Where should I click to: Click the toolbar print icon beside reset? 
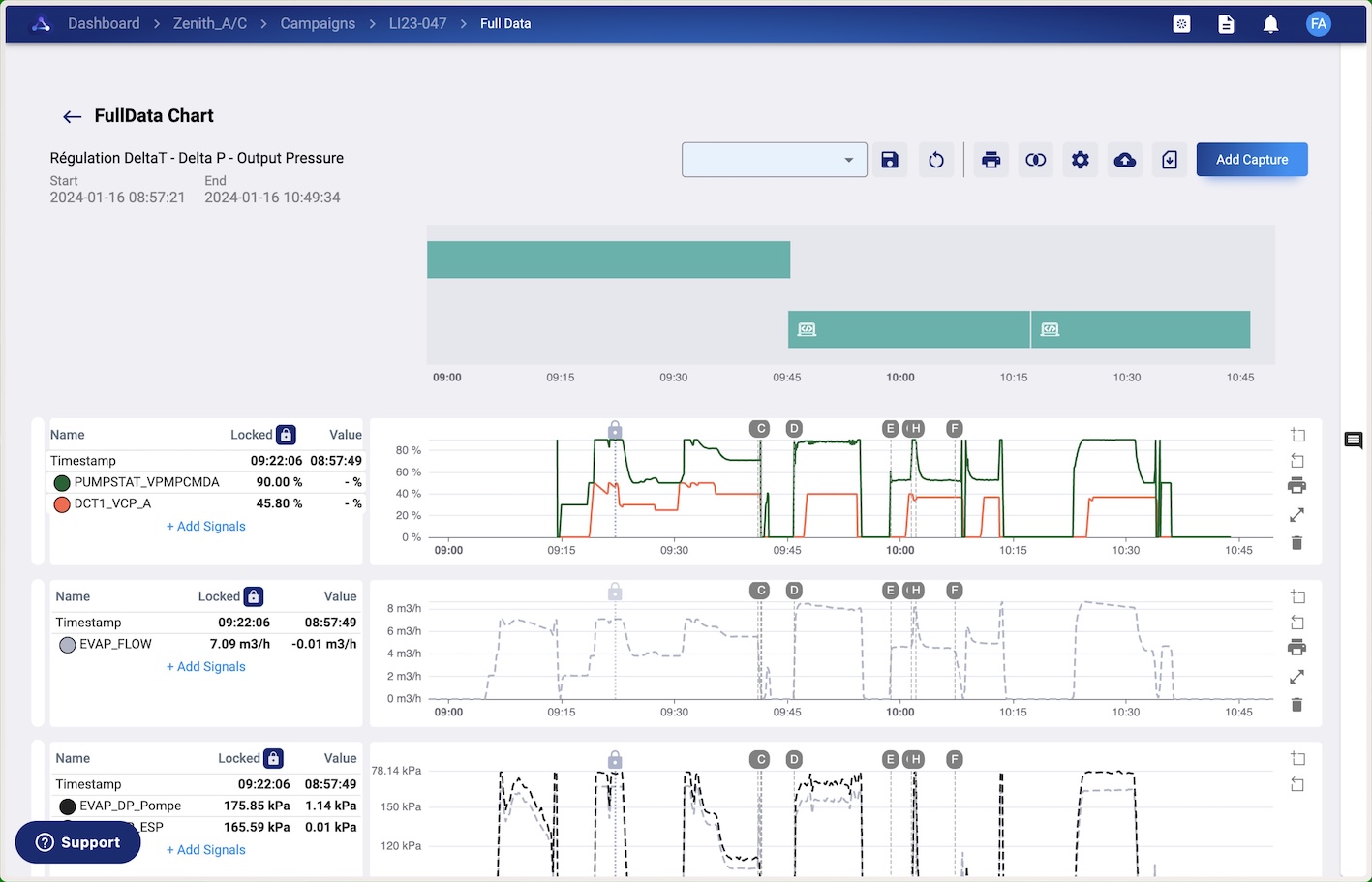[x=991, y=160]
